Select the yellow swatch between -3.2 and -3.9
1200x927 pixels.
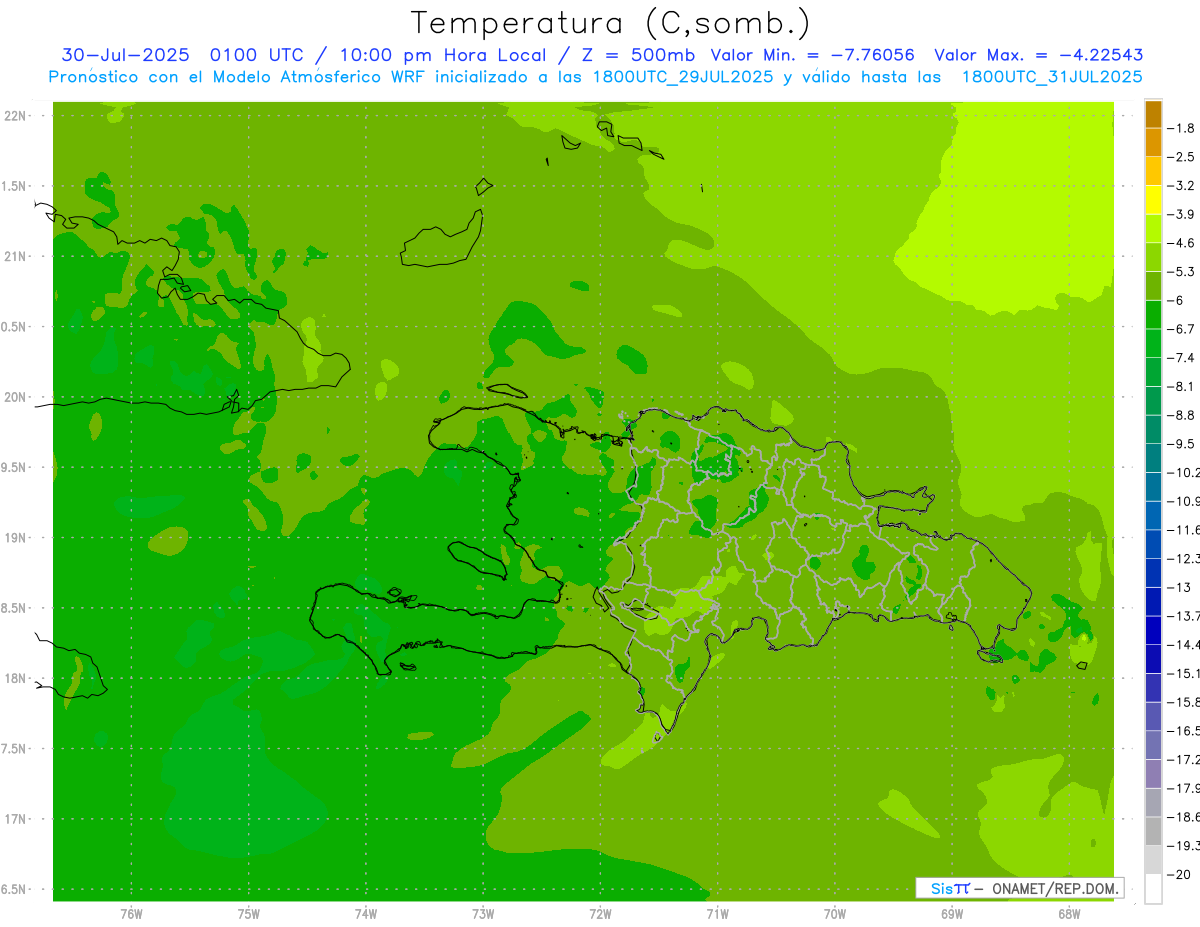1153,200
